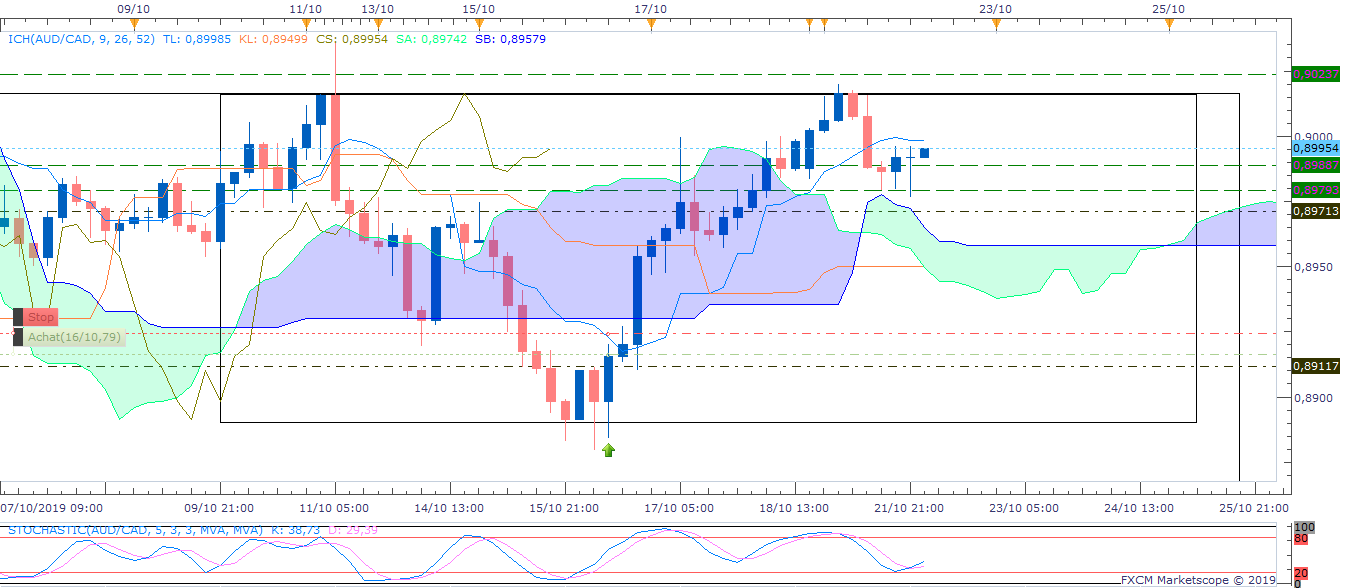The height and width of the screenshot is (588, 1349).
Task: Select the 0,89713 price level tag
Action: 1316,211
